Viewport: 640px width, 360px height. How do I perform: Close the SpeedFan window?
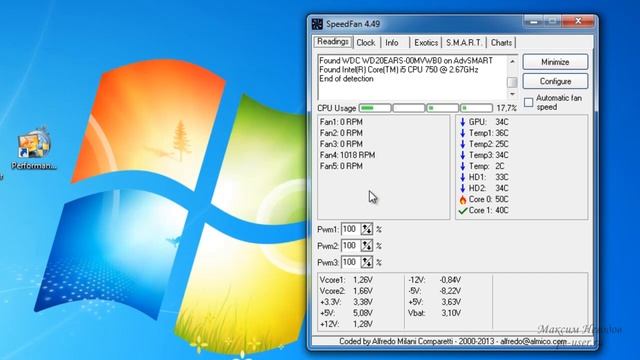point(578,21)
